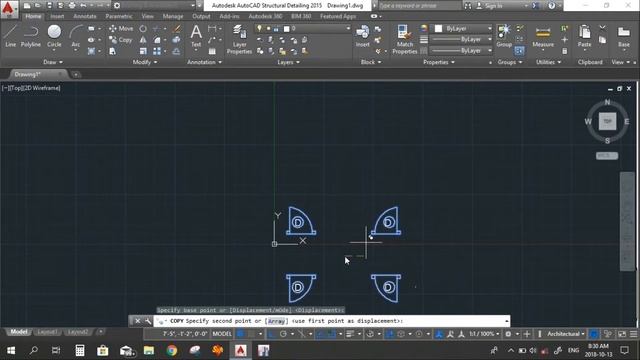Open Chrome from the taskbar

tap(172, 350)
